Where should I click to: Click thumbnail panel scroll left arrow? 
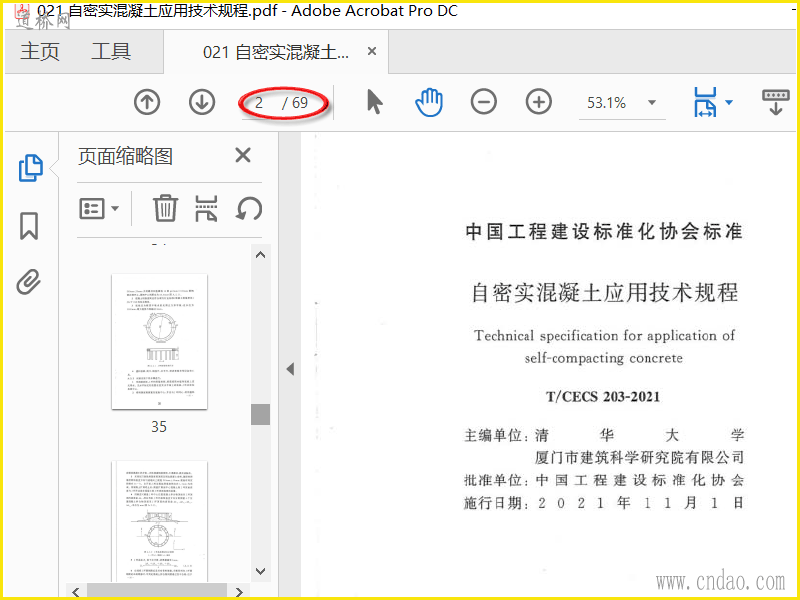point(76,592)
